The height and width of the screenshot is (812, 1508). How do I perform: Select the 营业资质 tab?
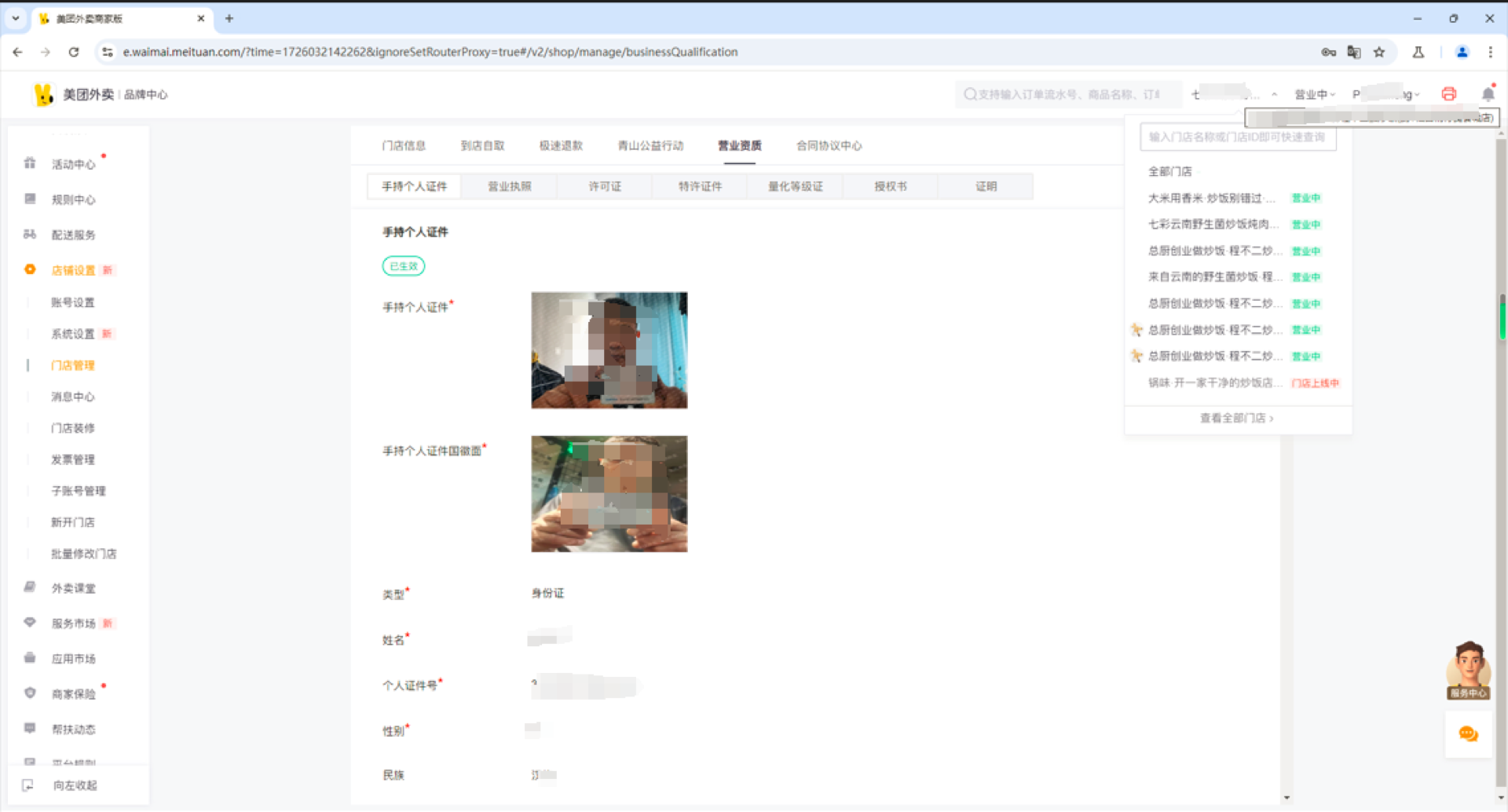pyautogui.click(x=740, y=145)
